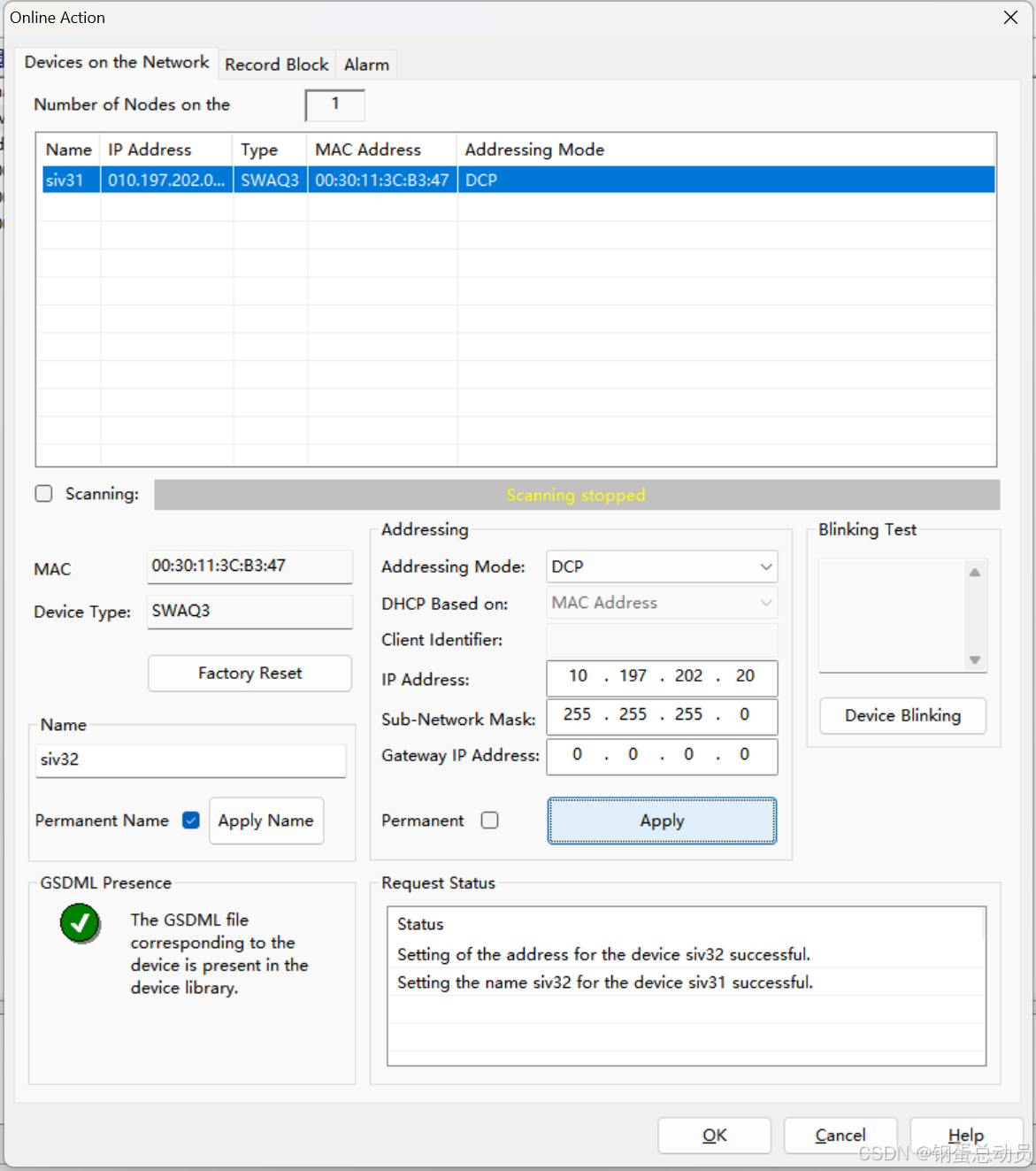Click the Sub-Network Mask first octet 255

tap(577, 714)
